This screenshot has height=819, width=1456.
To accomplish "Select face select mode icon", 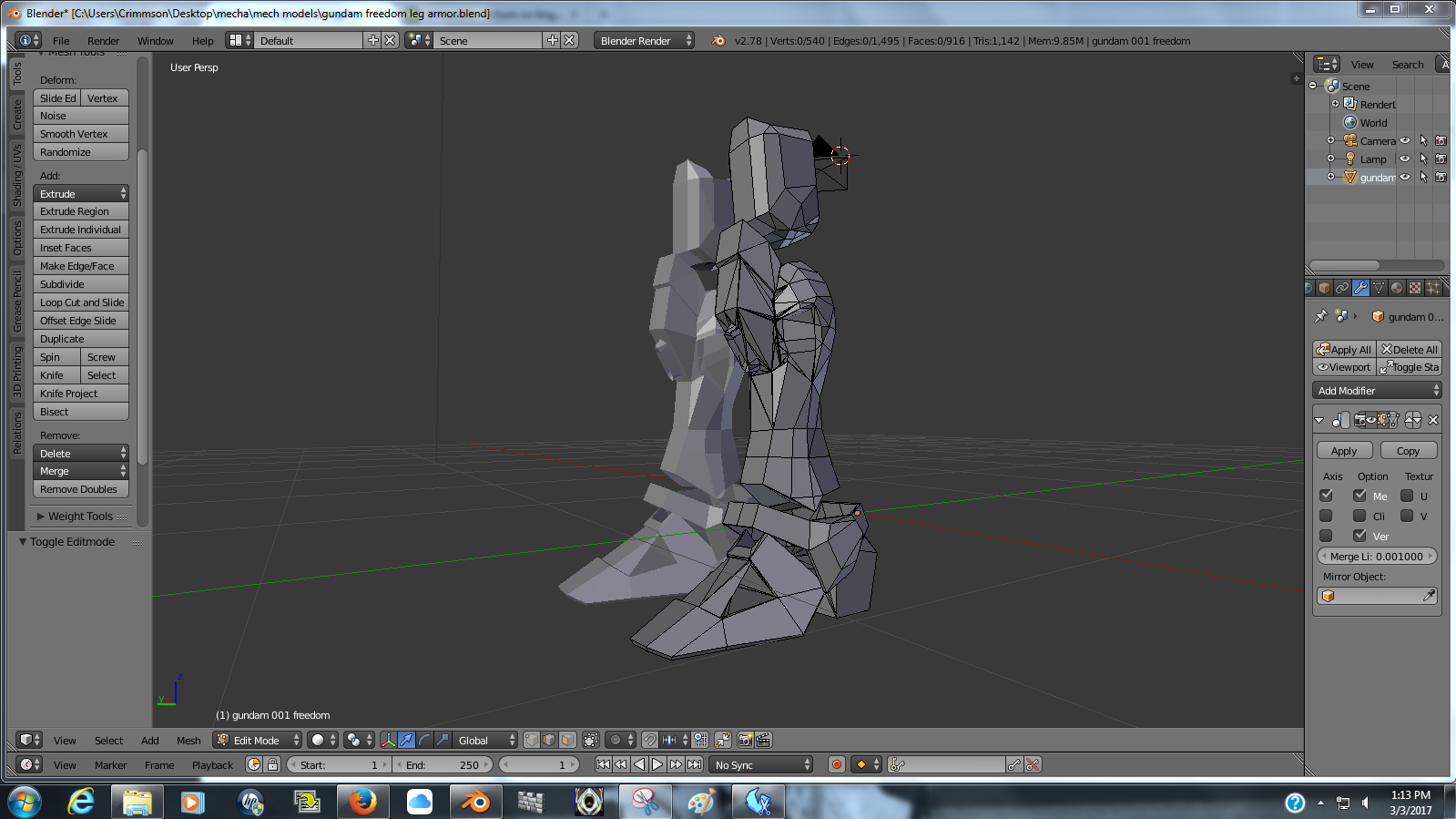I will [x=567, y=740].
